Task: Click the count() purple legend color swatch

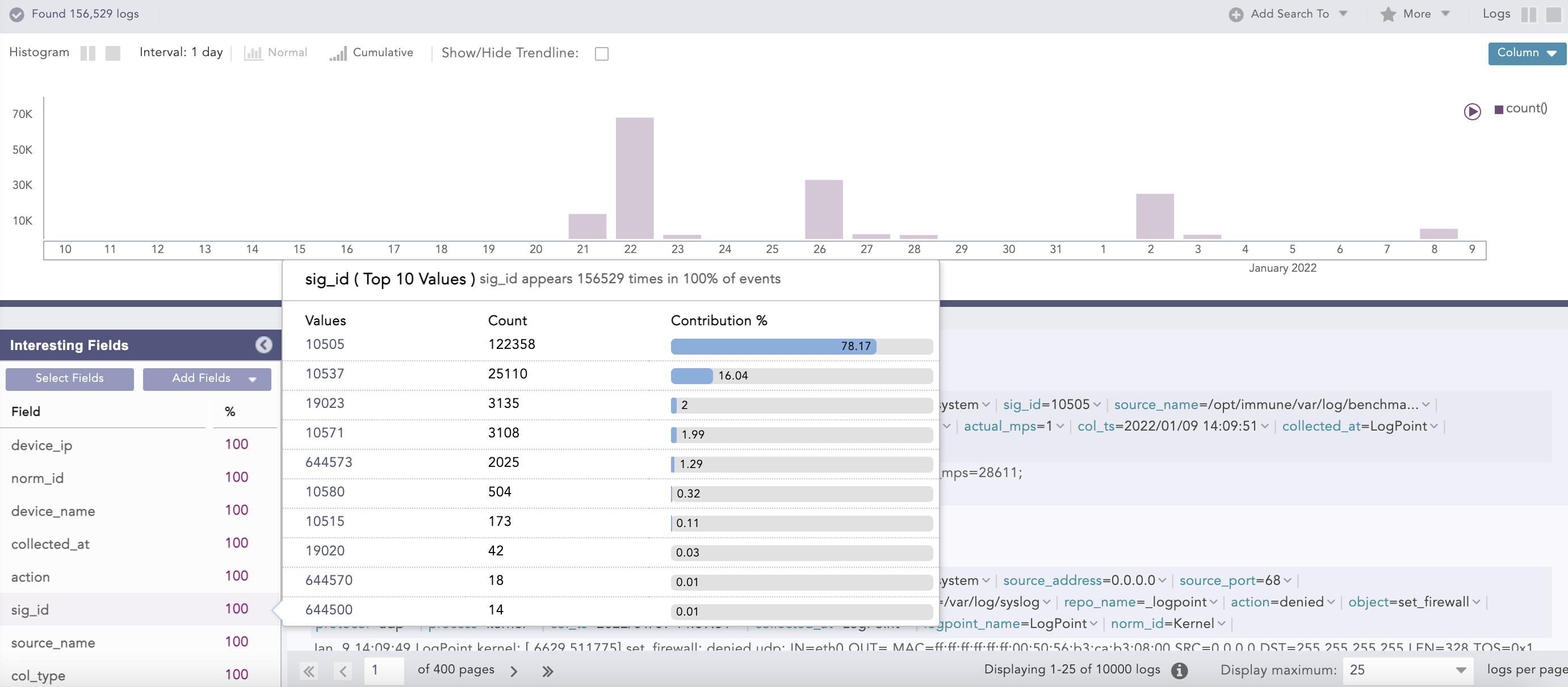Action: (1499, 109)
